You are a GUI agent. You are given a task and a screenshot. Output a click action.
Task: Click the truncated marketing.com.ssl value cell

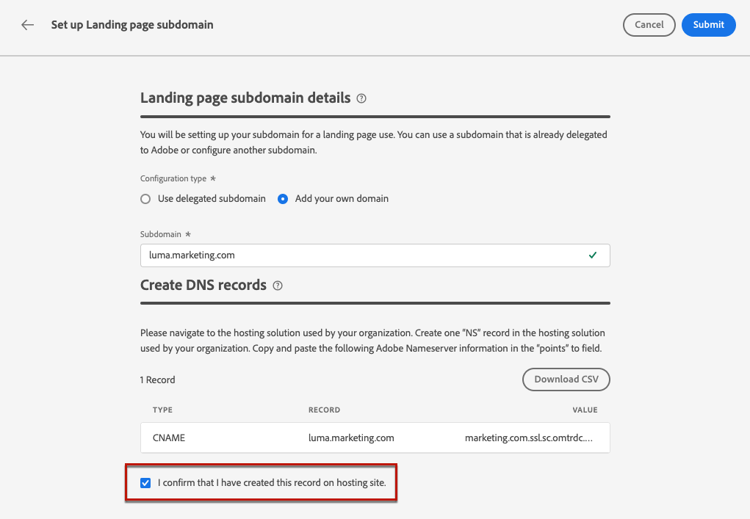tap(529, 438)
